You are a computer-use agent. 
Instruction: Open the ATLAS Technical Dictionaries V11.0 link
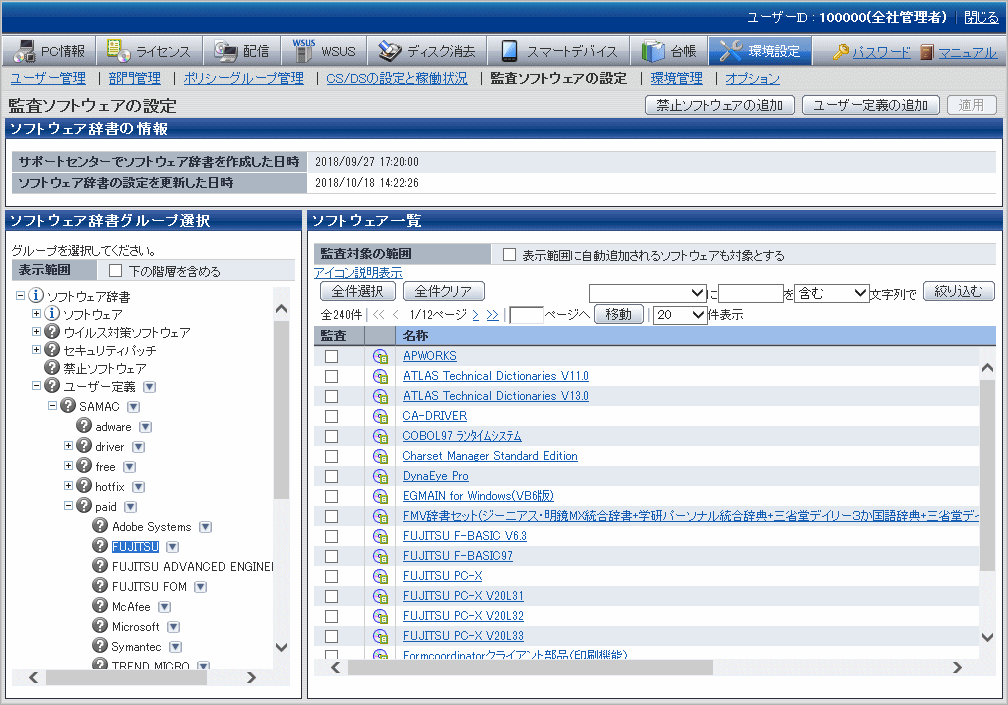(495, 376)
